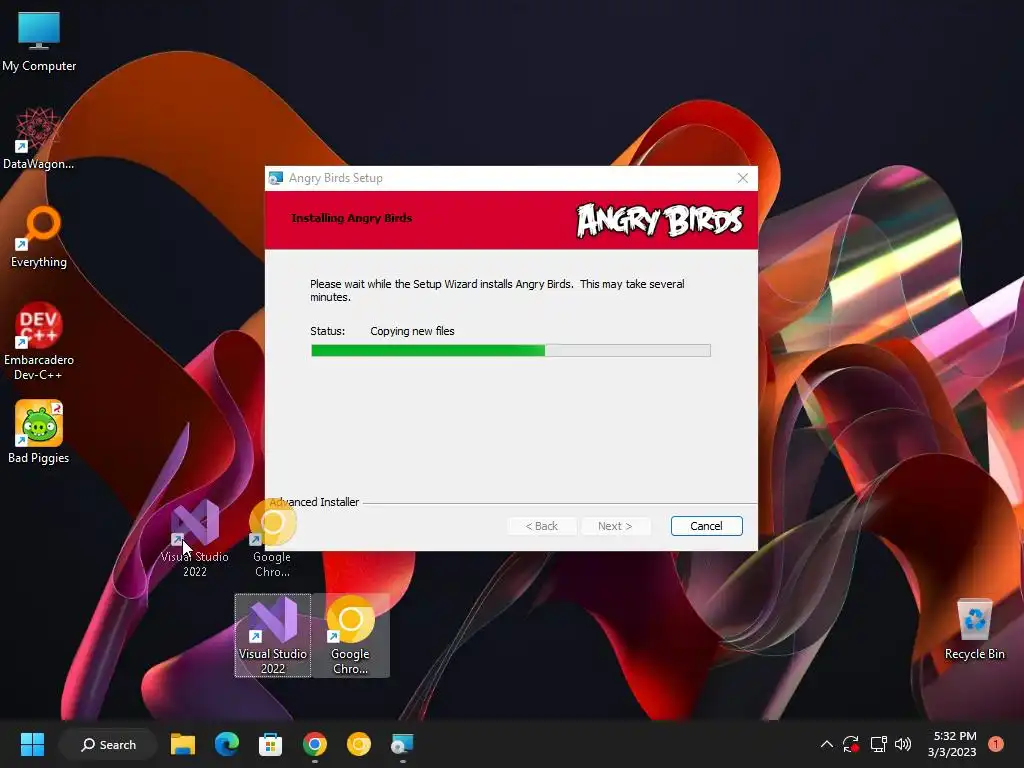This screenshot has width=1024, height=768.
Task: Click the disabled Back button
Action: point(542,526)
